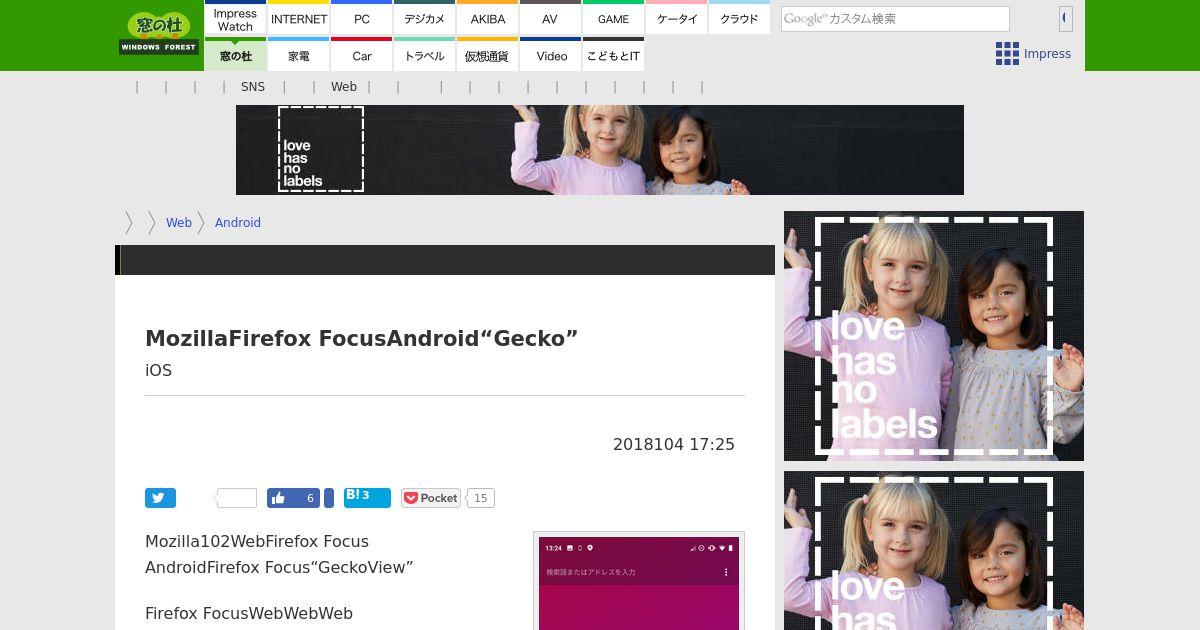Go to Web in the breadcrumb
The width and height of the screenshot is (1200, 630).
pyautogui.click(x=179, y=223)
